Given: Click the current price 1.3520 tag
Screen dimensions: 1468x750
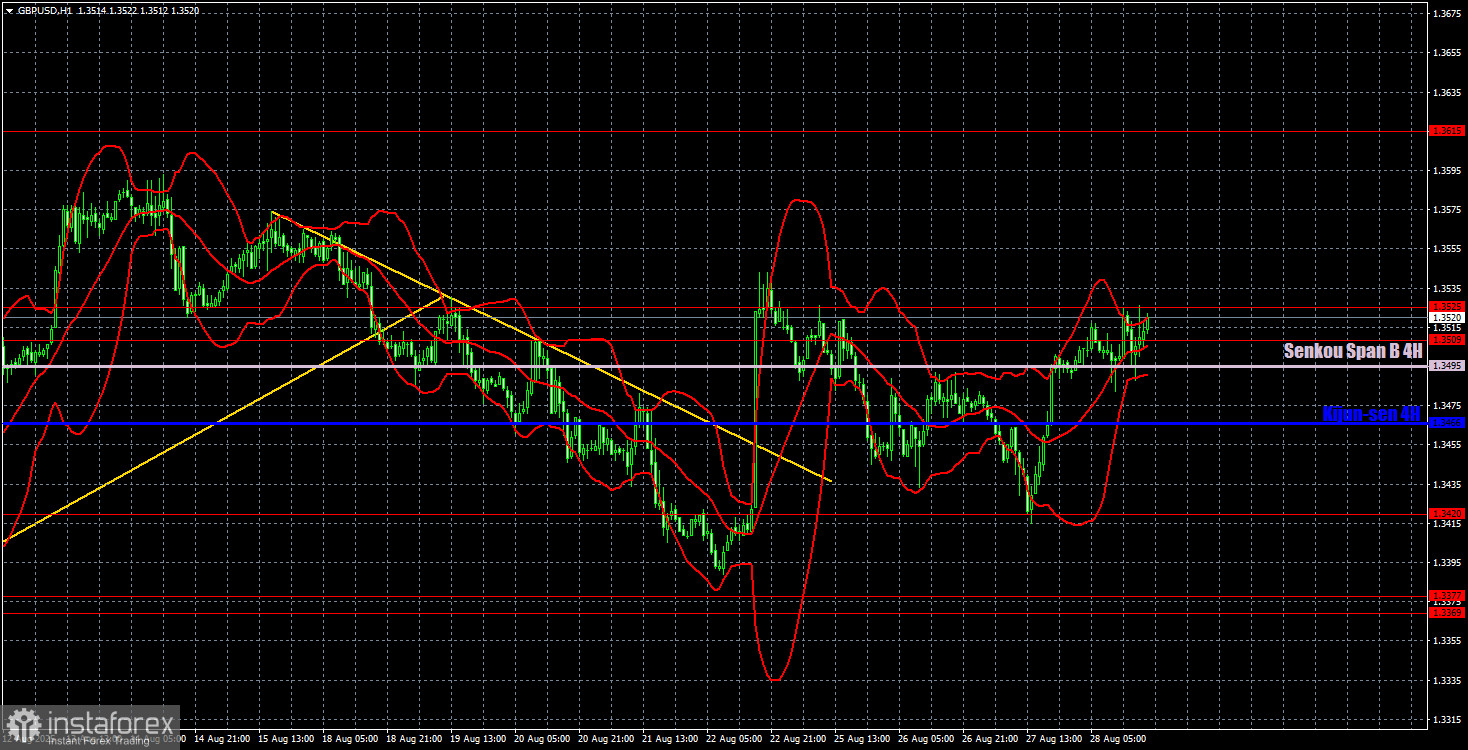Looking at the screenshot, I should (x=1447, y=317).
